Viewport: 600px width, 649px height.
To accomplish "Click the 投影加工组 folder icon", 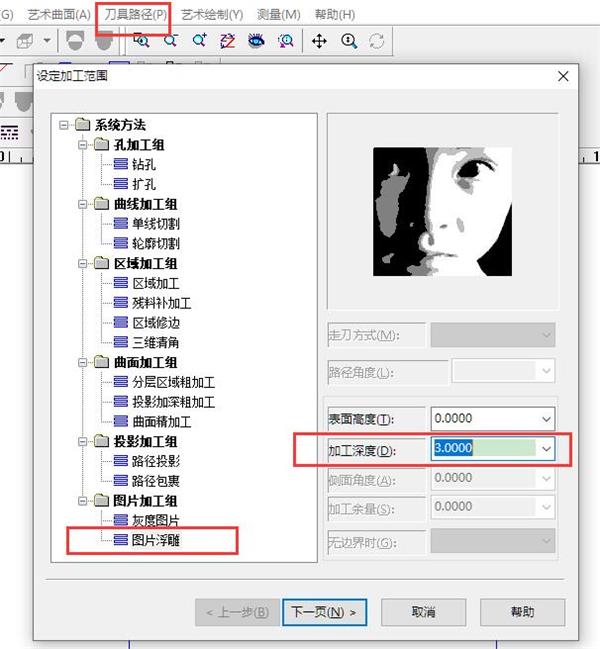I will pyautogui.click(x=101, y=441).
